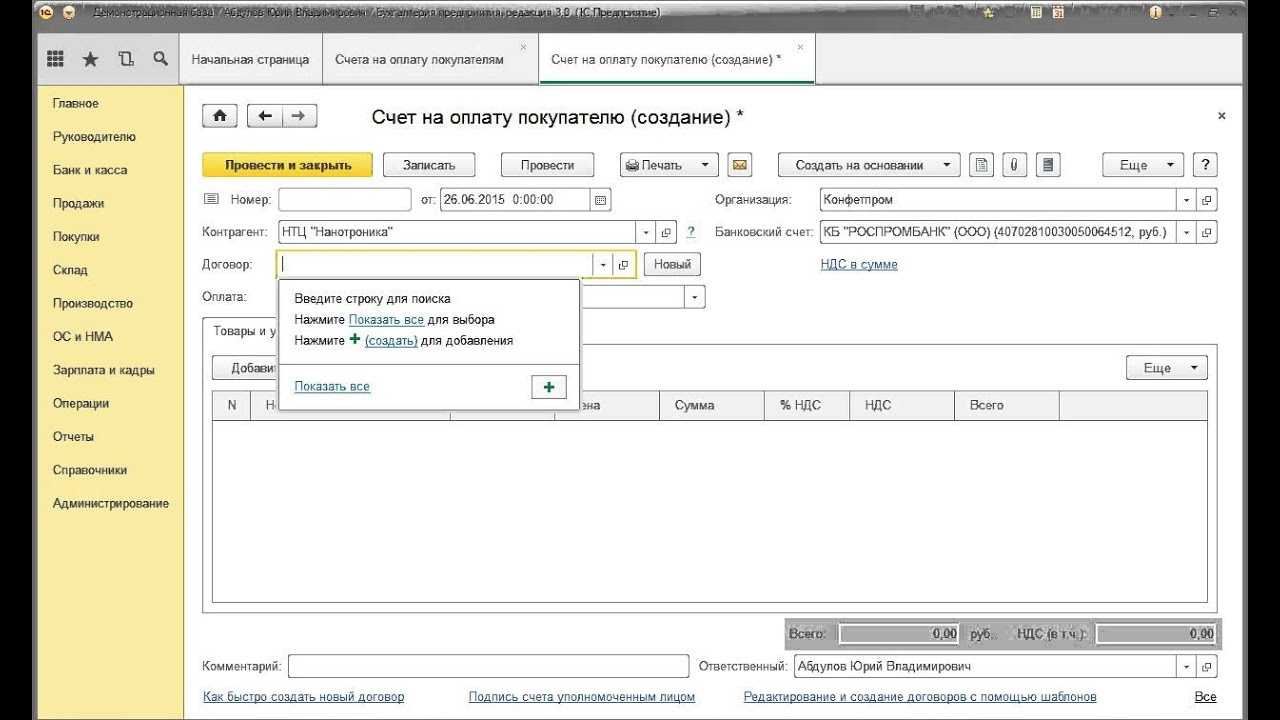Close the invoice form with the x
1280x720 pixels.
[x=1221, y=116]
